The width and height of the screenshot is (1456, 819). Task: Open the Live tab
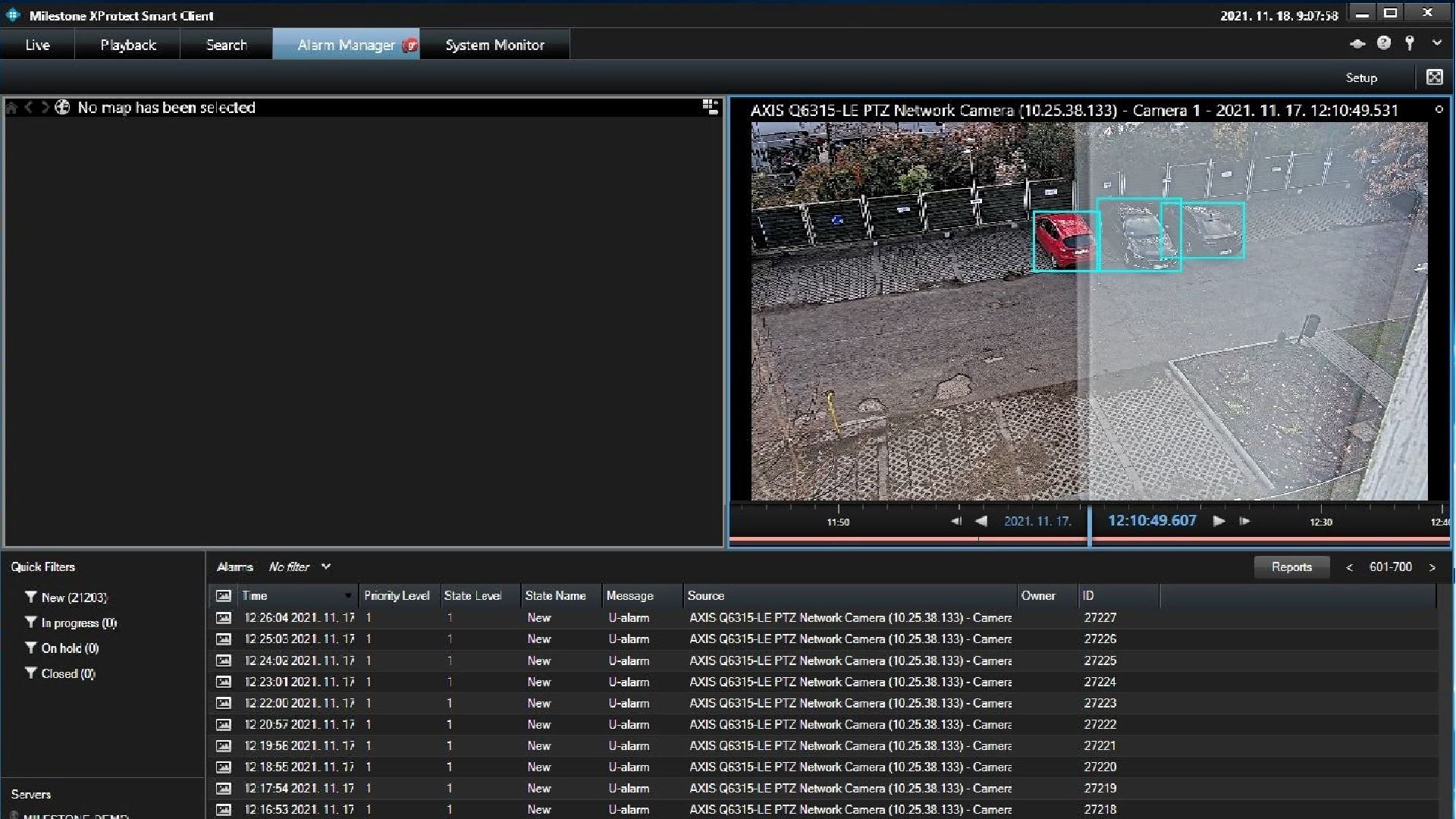(x=37, y=45)
